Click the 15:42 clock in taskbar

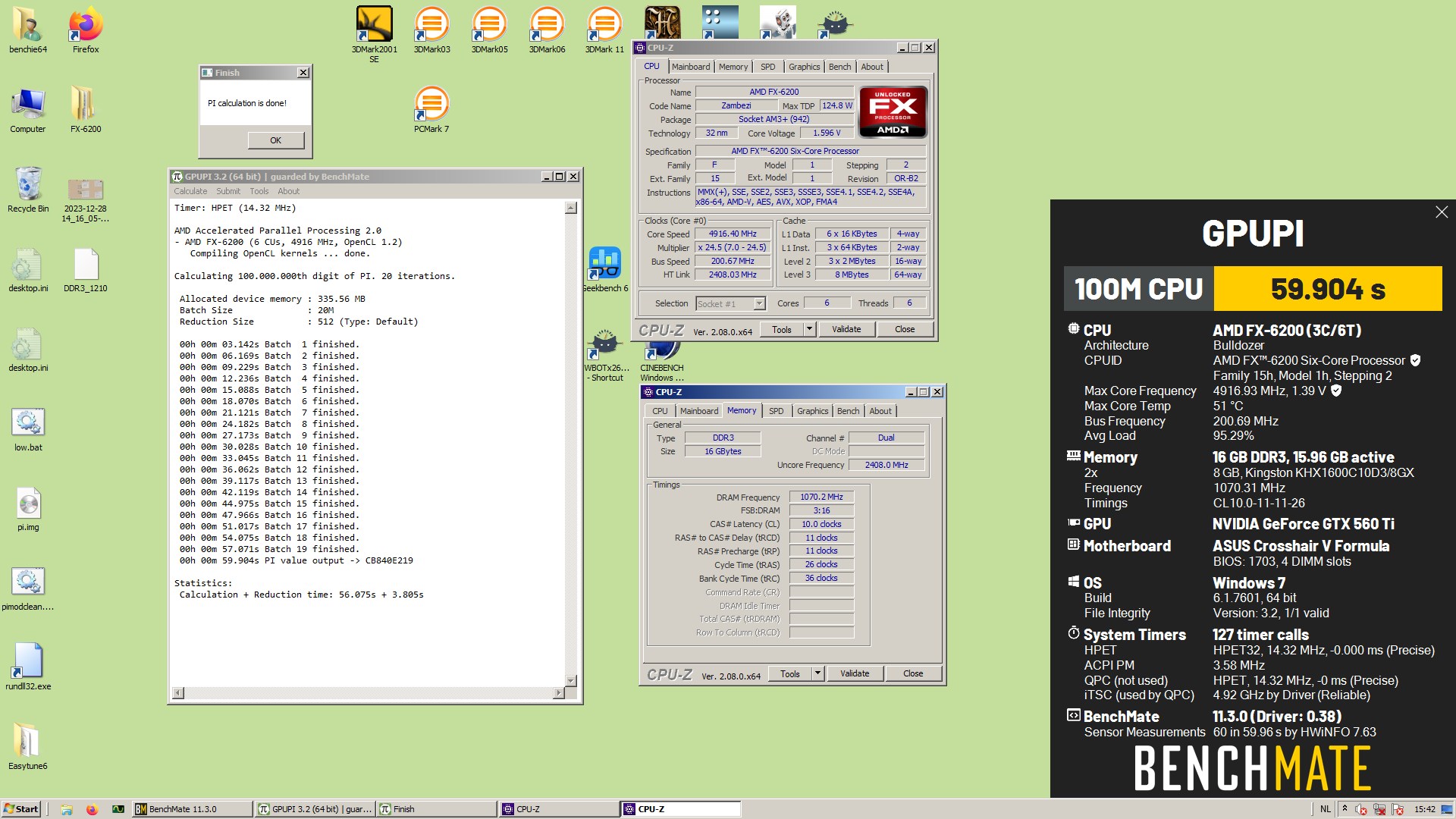pos(1424,809)
